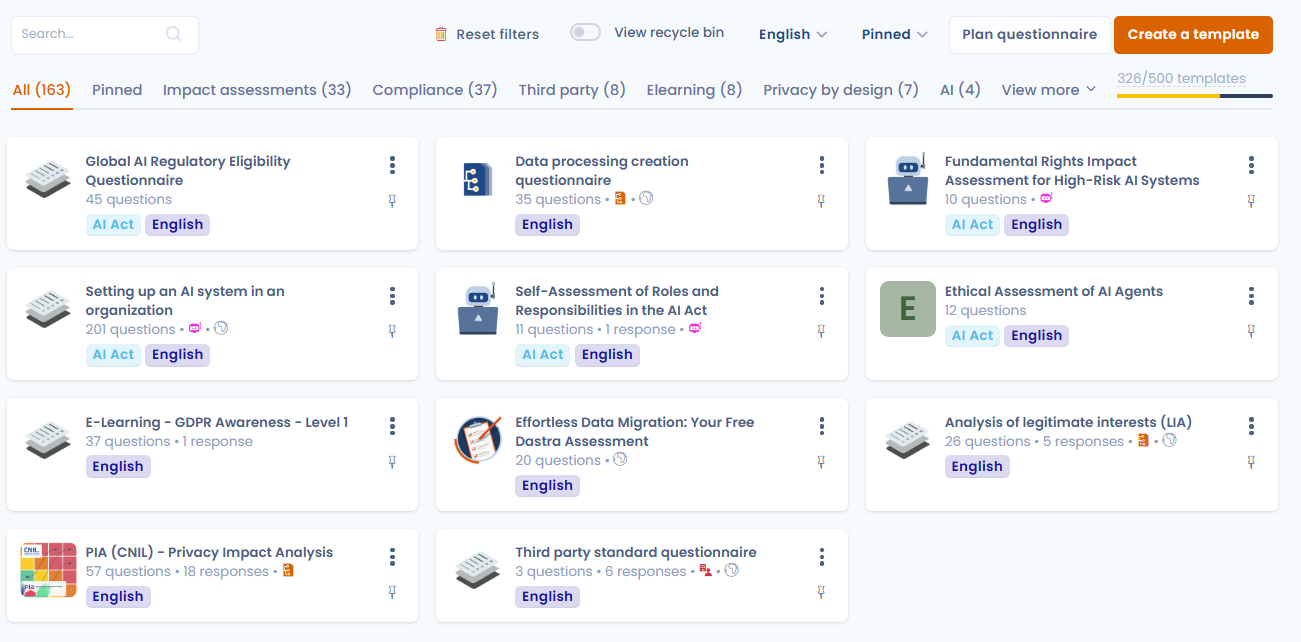Open the English language dropdown
Image resolution: width=1301 pixels, height=642 pixels.
pyautogui.click(x=793, y=34)
